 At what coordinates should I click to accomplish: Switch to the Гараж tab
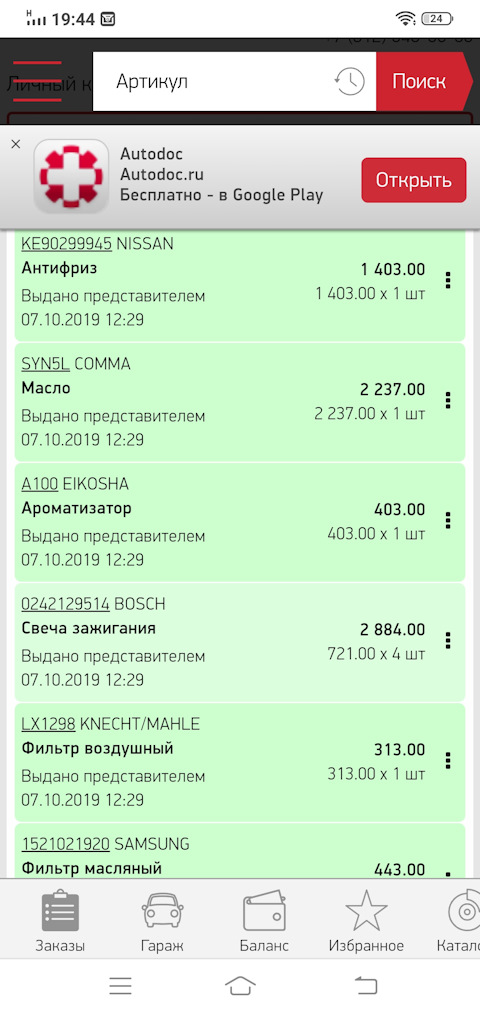(x=162, y=921)
